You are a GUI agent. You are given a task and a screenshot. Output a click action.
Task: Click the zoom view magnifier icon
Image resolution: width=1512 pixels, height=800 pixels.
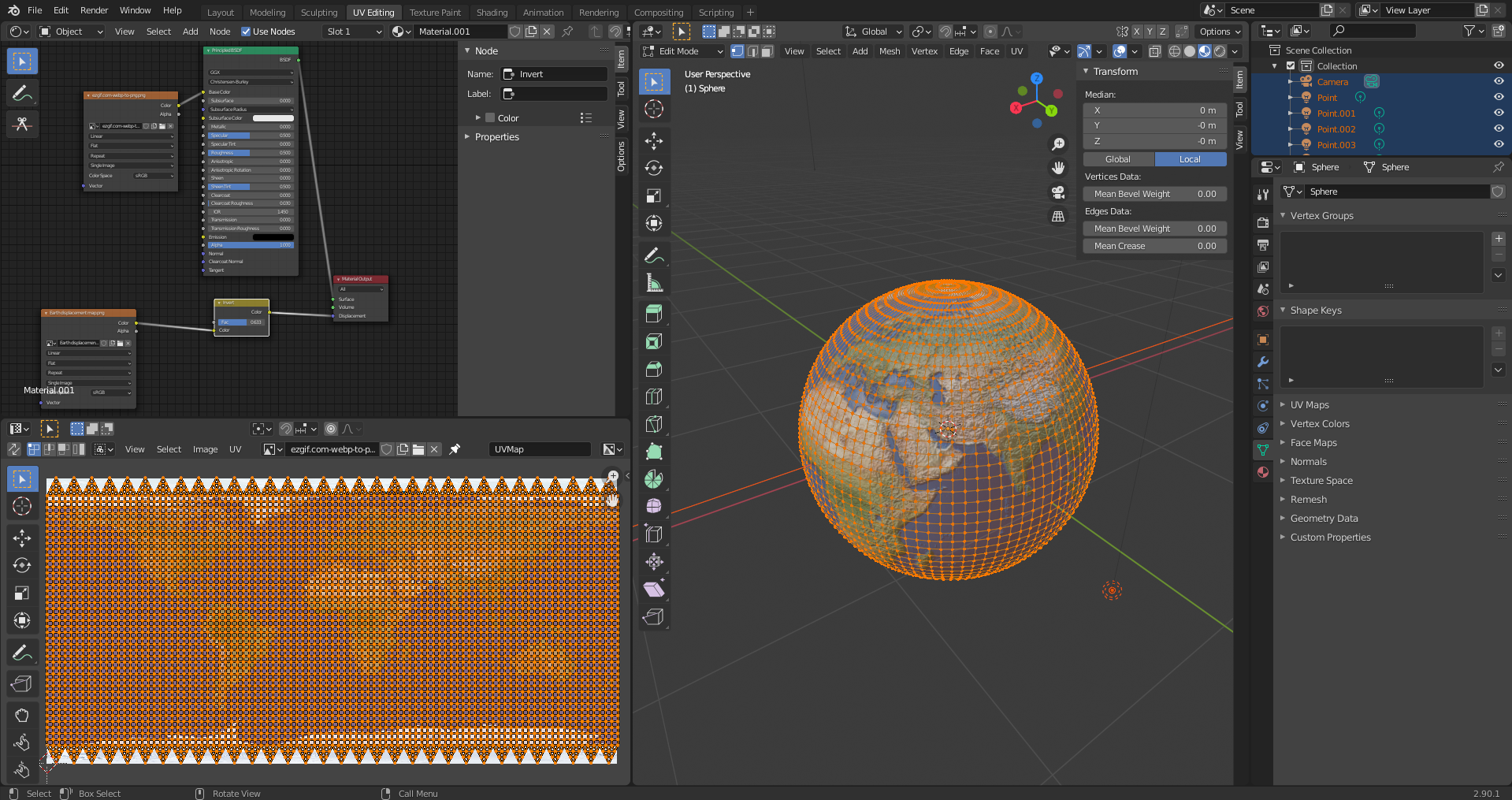pyautogui.click(x=1058, y=144)
